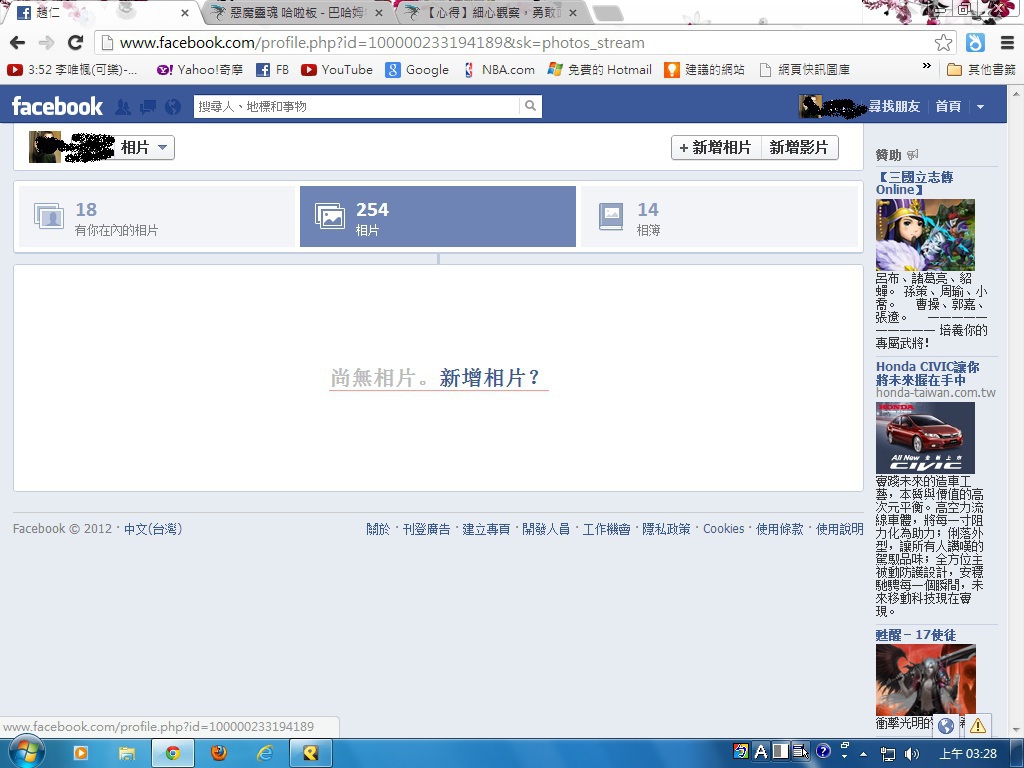Select the 14 相簿 tab
This screenshot has height=768, width=1024.
[x=719, y=217]
